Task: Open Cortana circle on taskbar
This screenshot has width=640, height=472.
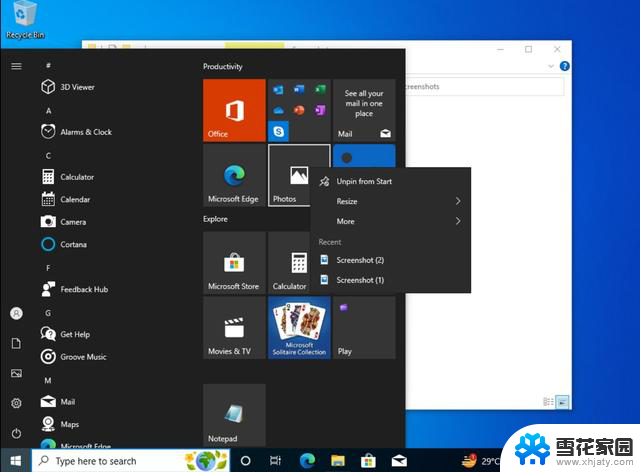Action: (245, 461)
